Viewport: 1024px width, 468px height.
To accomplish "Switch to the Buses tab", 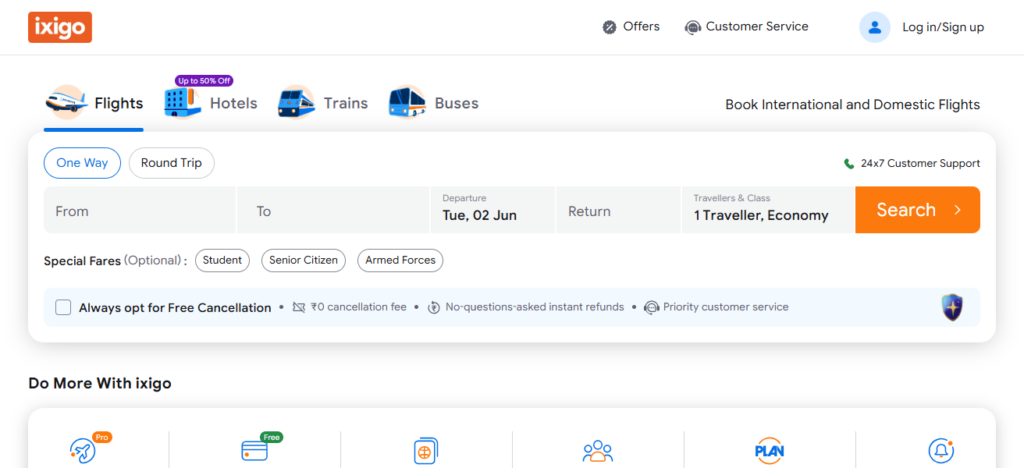I will (434, 103).
